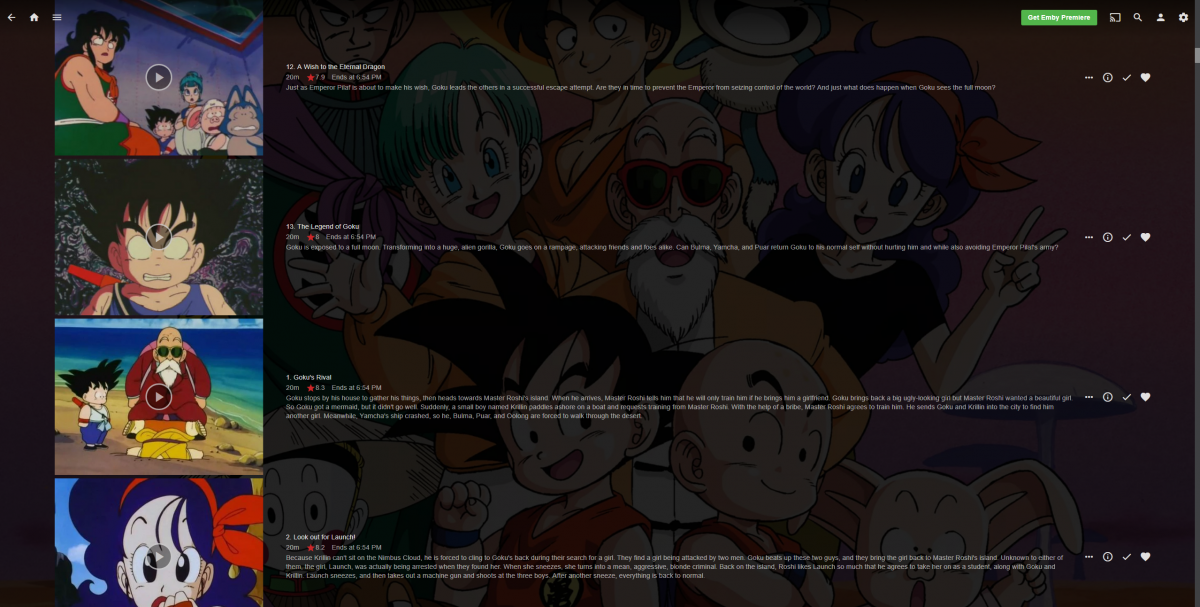Viewport: 1200px width, 607px height.
Task: Click the description starting 'Goku stops by his house'
Action: click(x=678, y=406)
